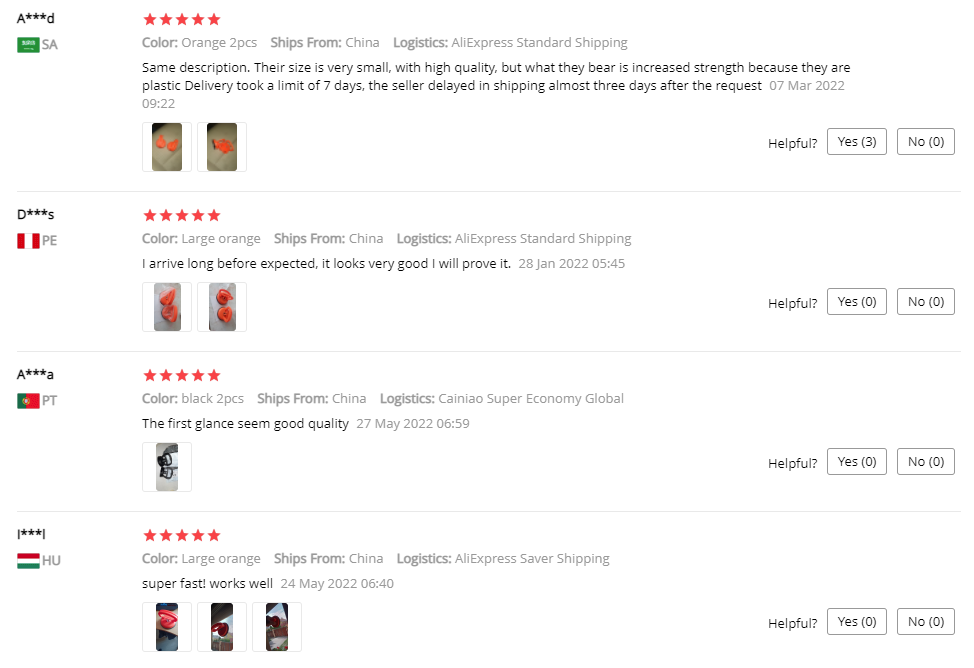Click Hungary flag icon beside I***l
The image size is (974, 668).
[28, 560]
